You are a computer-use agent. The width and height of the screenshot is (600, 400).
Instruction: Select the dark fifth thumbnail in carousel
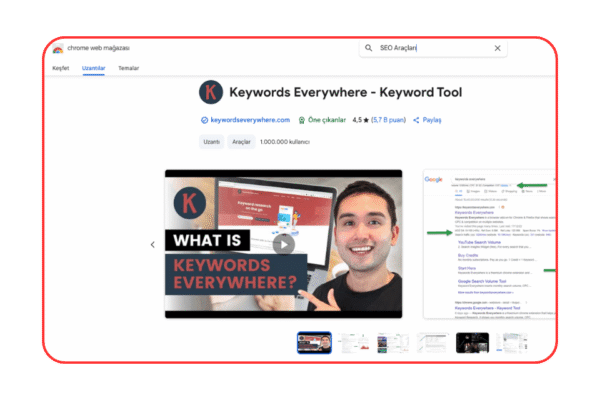(472, 343)
